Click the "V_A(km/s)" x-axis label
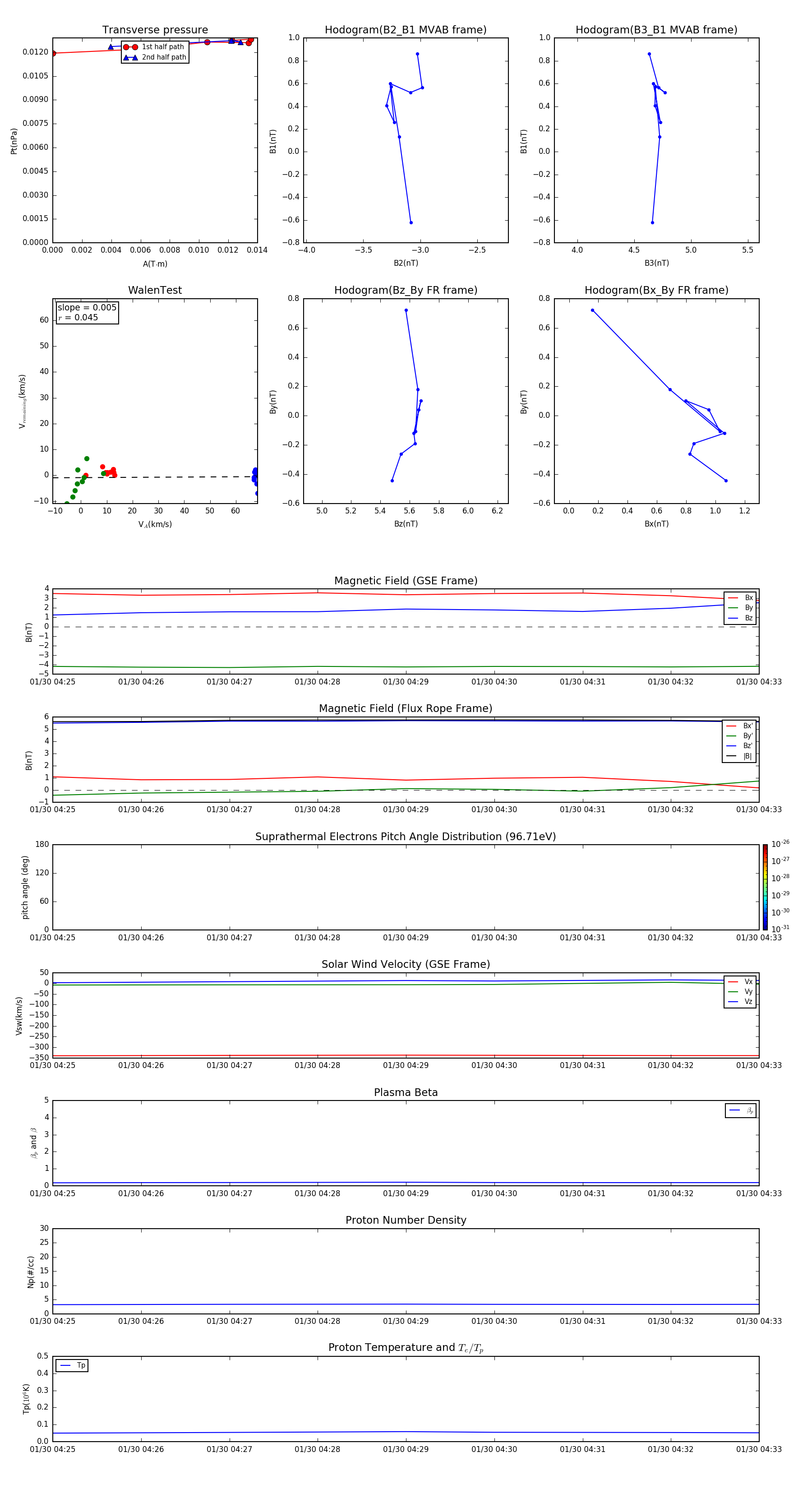Viewport: 812px width, 1489px height. pos(155,524)
